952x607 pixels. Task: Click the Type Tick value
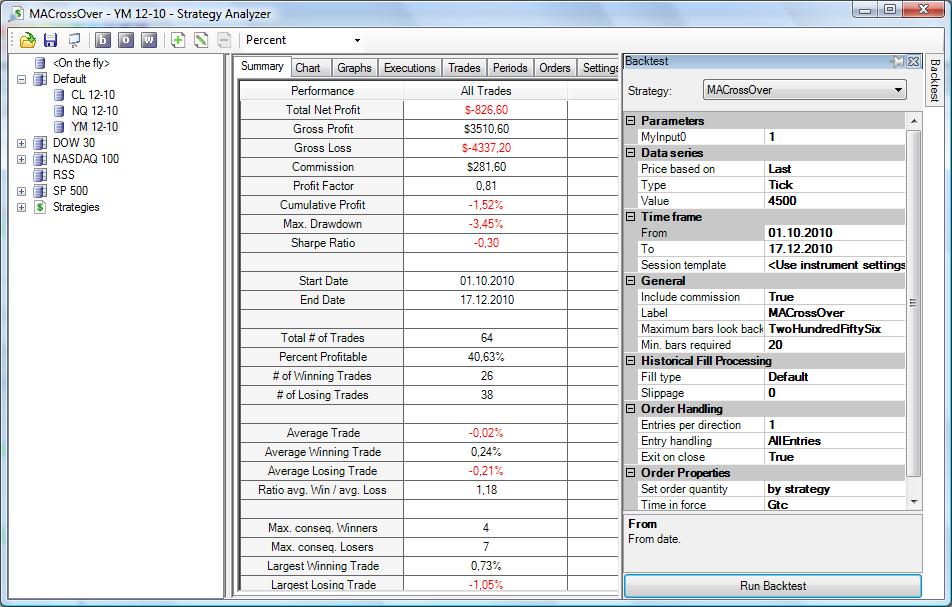(x=835, y=185)
